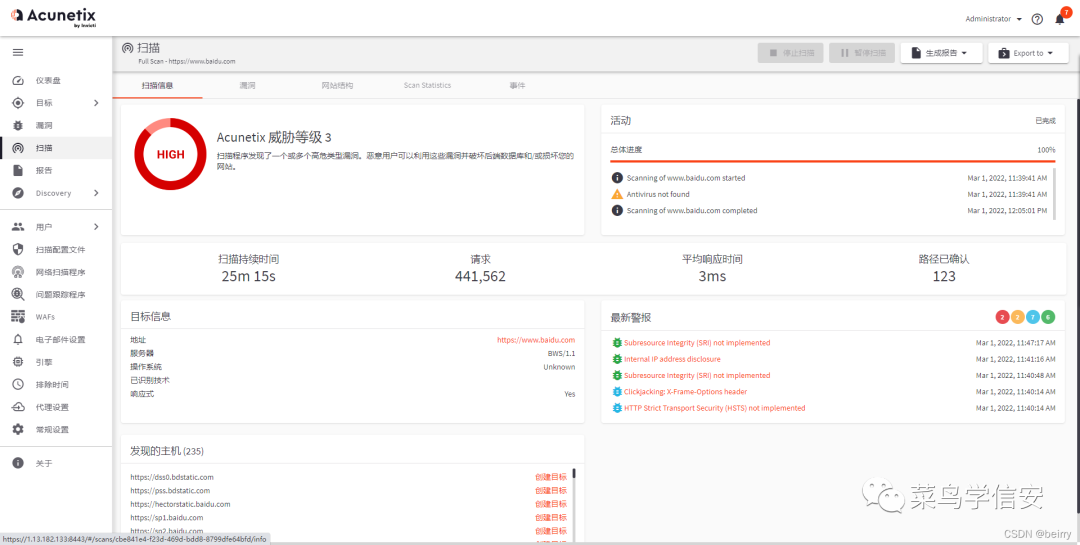Open Excluded Hours (排除时间) clock icon
The width and height of the screenshot is (1080, 545).
tap(19, 384)
